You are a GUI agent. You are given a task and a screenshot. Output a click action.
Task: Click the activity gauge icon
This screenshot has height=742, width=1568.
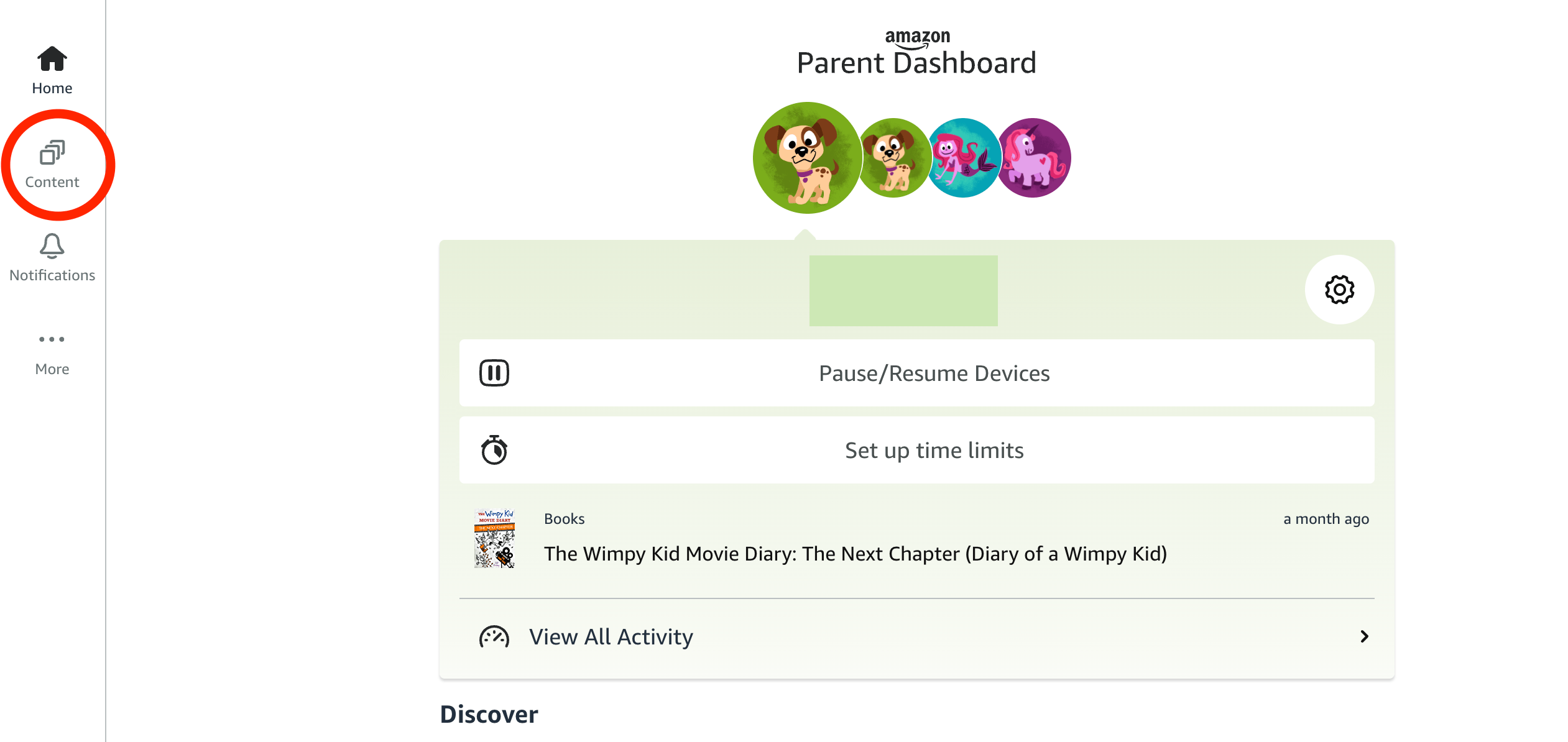coord(494,637)
